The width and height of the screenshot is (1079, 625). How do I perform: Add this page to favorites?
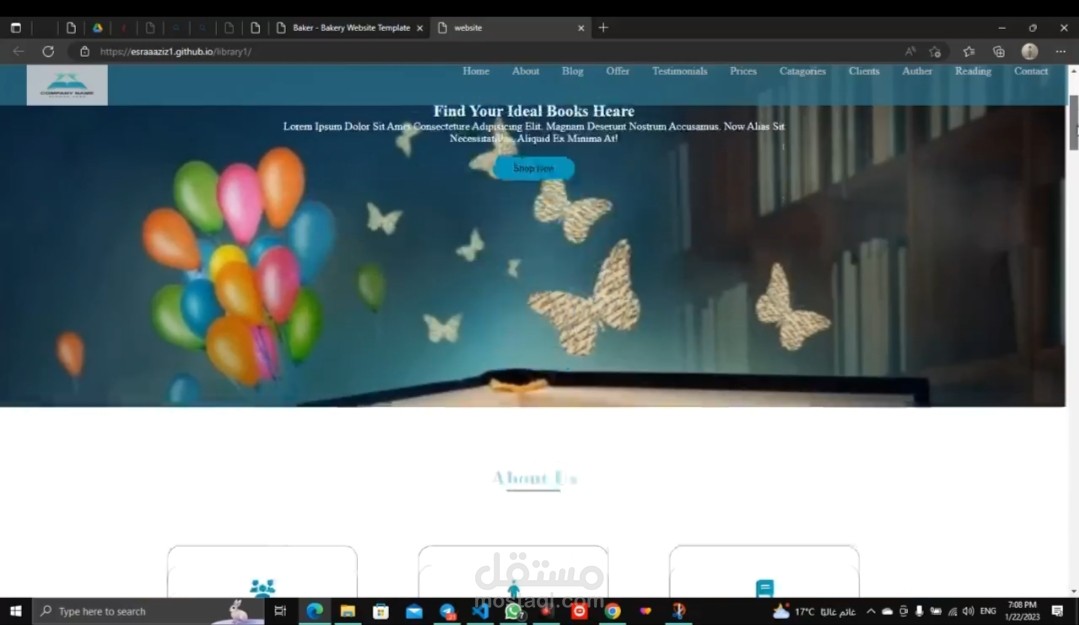(934, 52)
